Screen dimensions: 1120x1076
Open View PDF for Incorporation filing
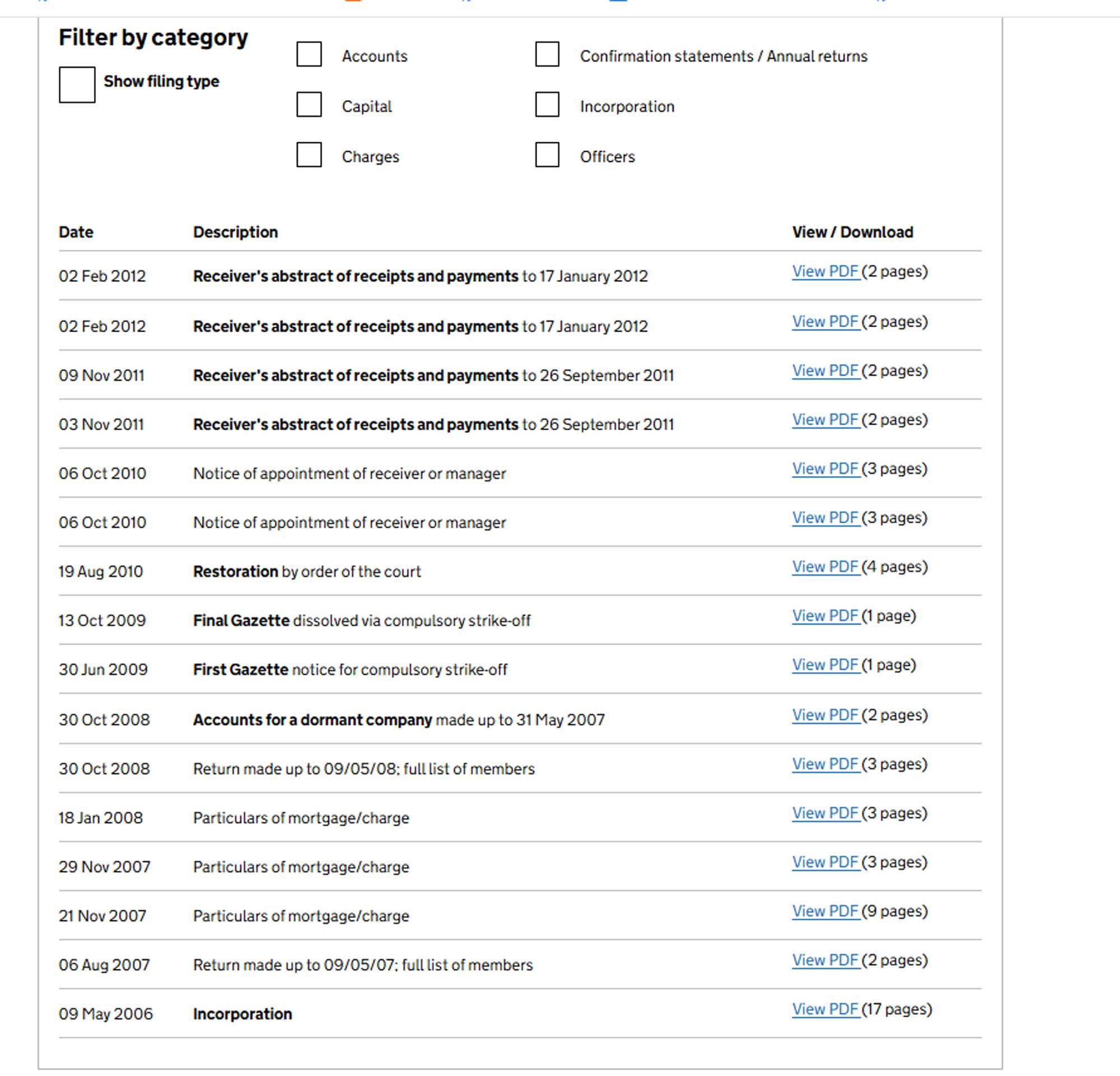coord(825,1009)
